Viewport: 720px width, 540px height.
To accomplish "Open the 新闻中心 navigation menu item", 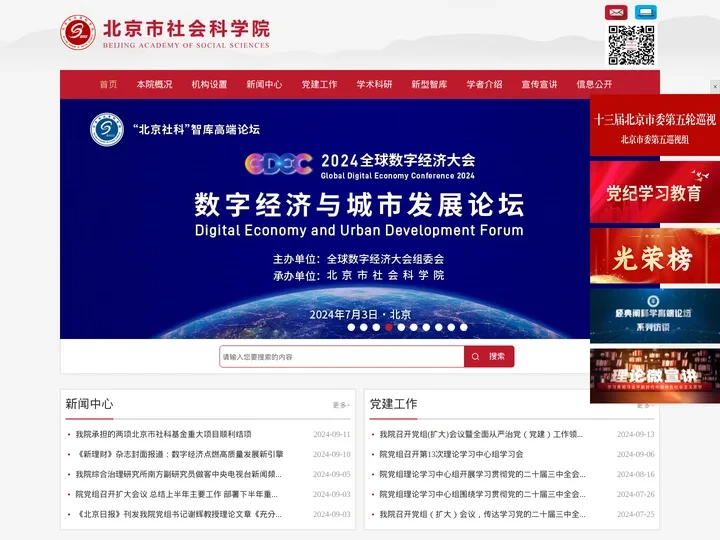I will click(264, 84).
